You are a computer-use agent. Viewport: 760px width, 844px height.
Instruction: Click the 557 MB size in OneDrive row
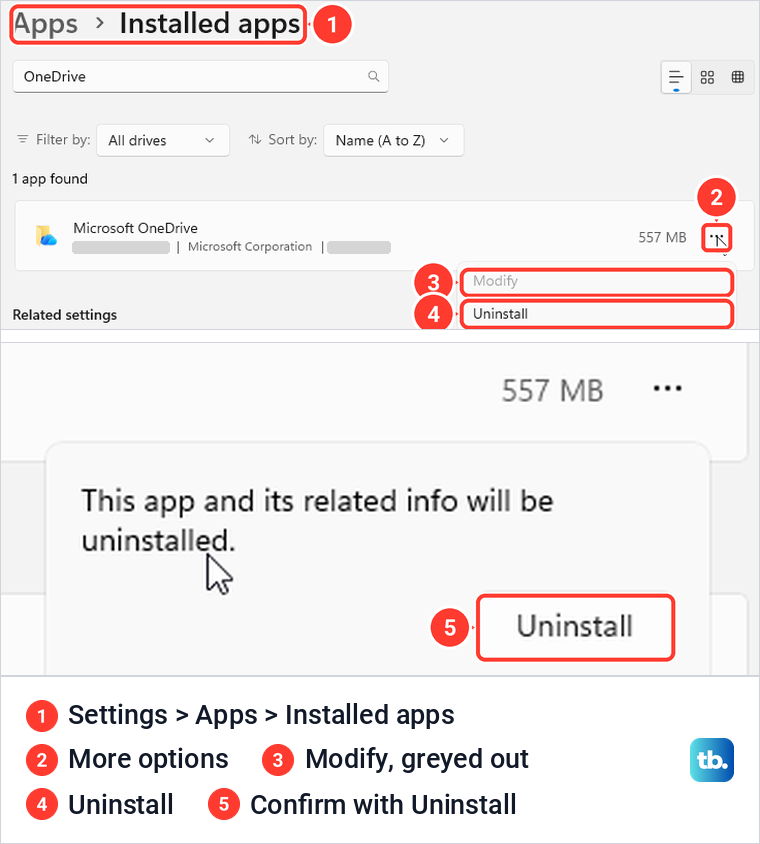pos(662,237)
